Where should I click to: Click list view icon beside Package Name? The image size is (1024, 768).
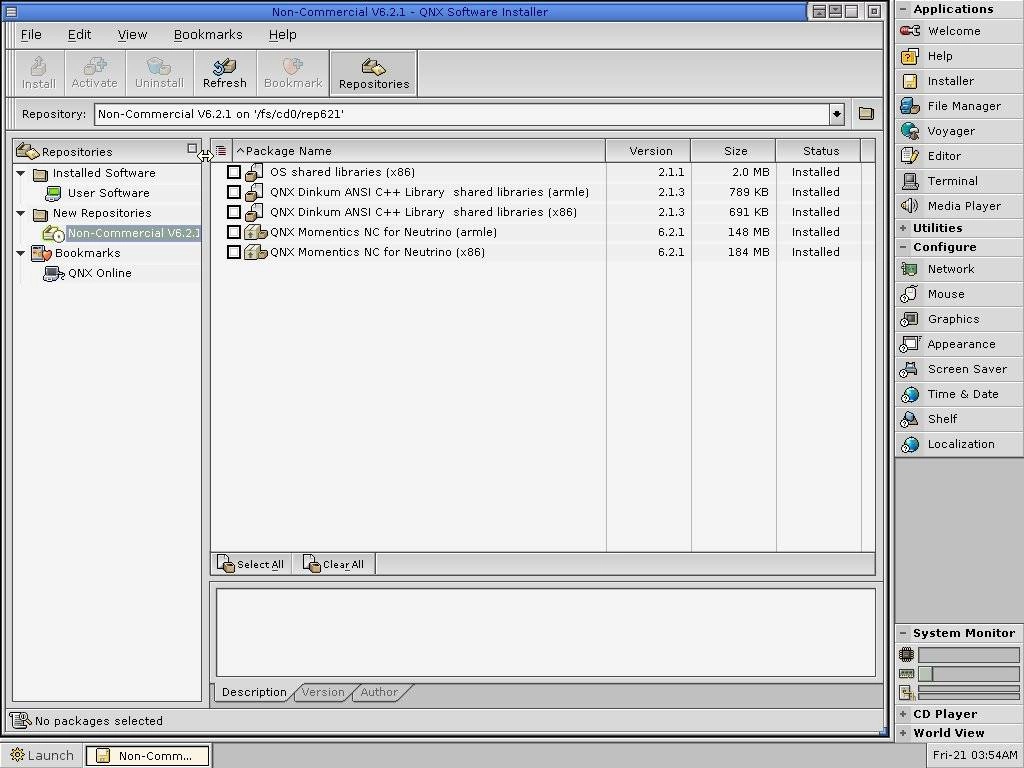tap(221, 151)
